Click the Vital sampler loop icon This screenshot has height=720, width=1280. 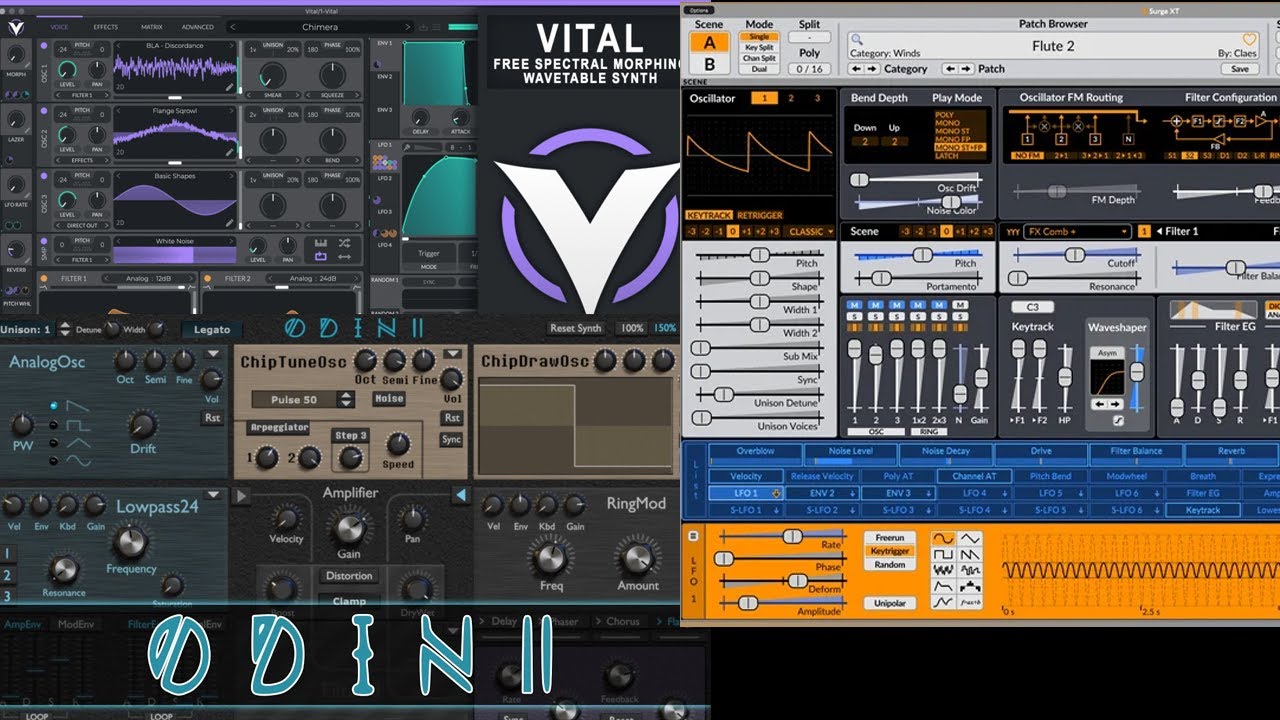[320, 256]
